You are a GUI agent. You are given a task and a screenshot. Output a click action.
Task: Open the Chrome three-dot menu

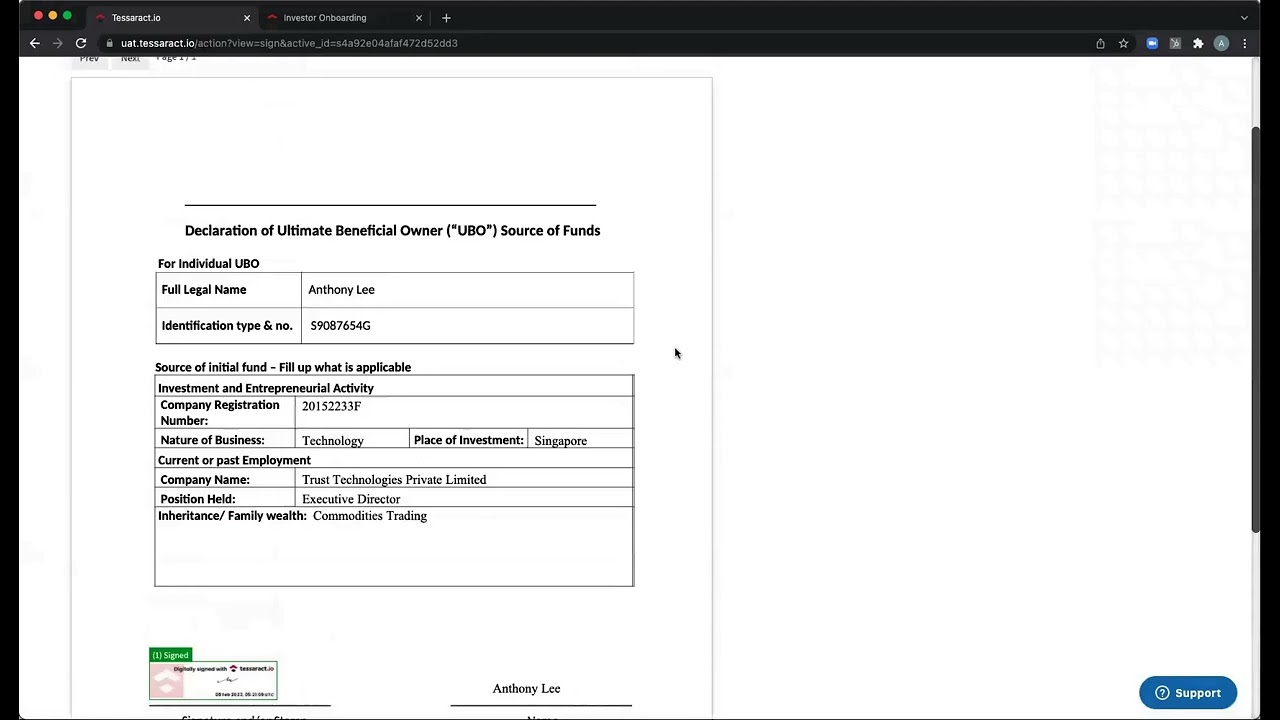click(1244, 43)
